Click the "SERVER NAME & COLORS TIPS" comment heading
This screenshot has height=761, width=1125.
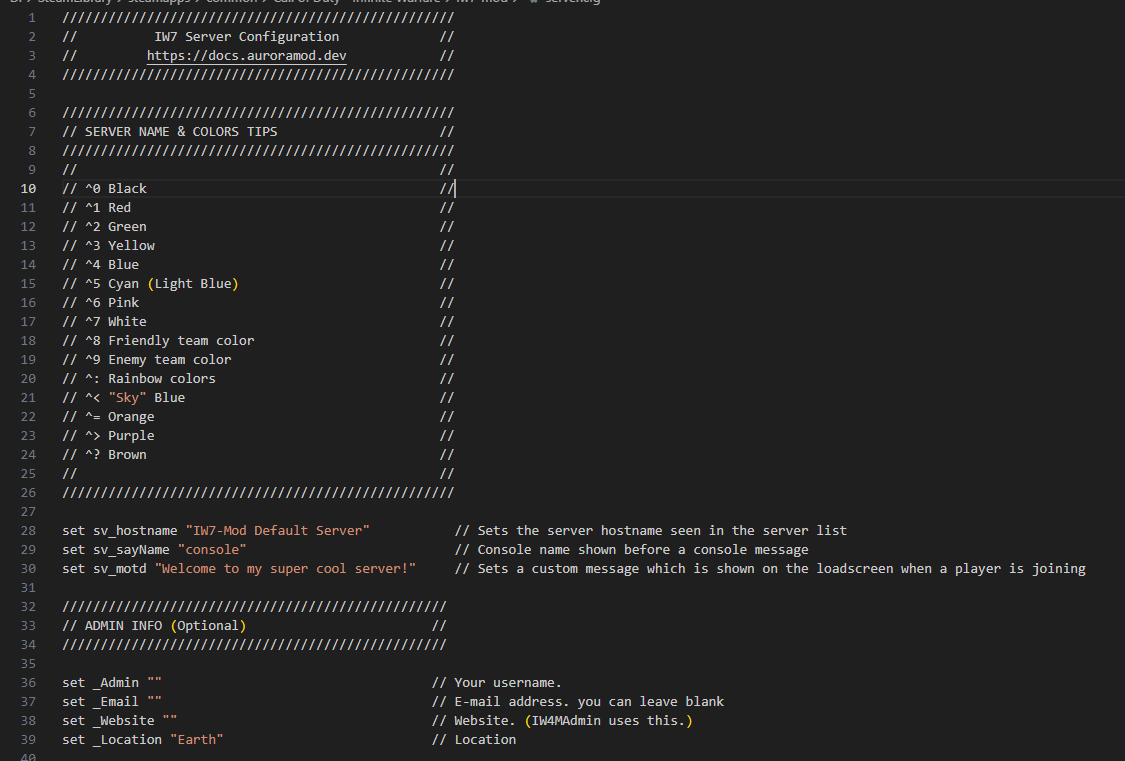point(181,131)
